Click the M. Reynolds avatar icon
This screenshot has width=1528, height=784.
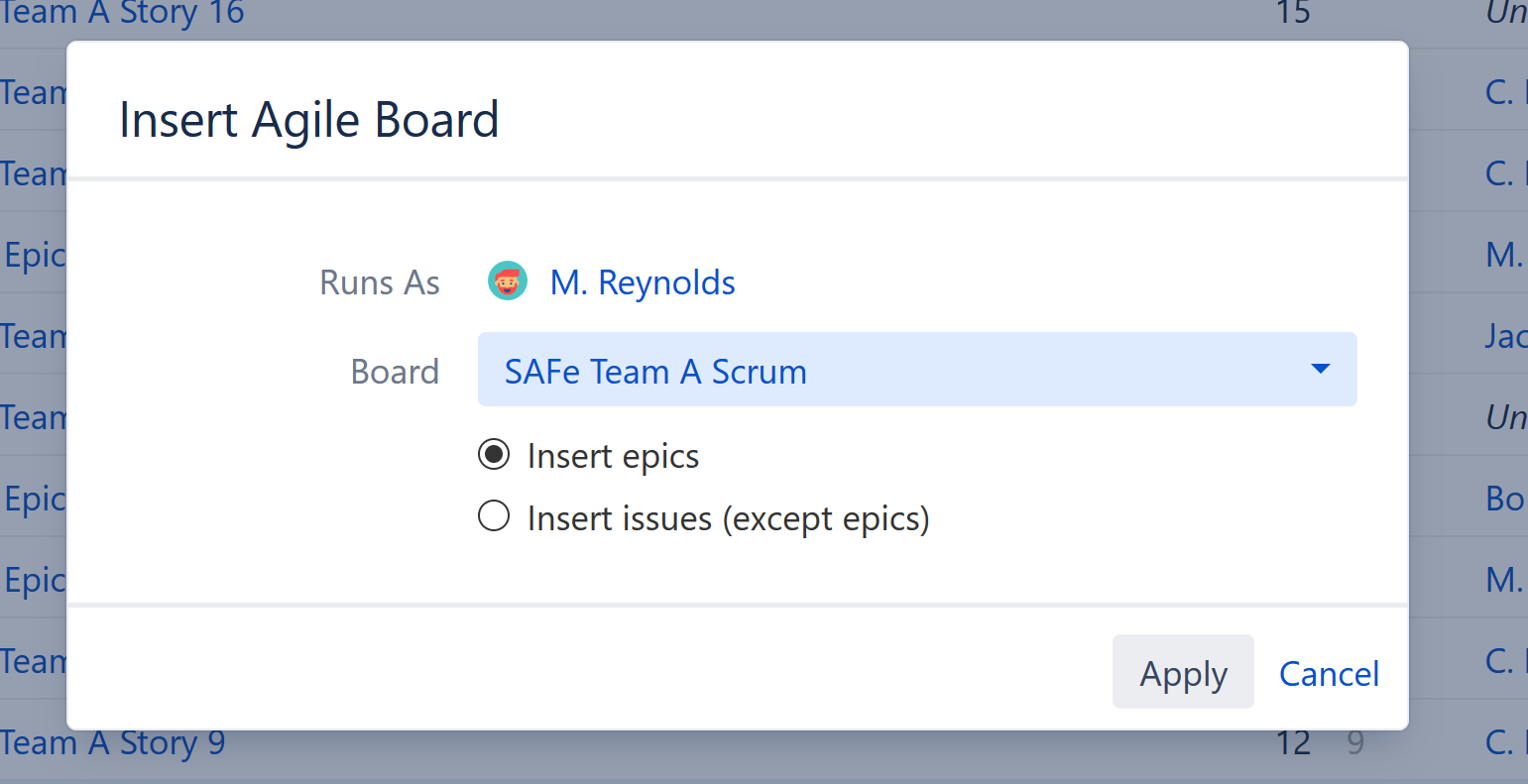[x=508, y=280]
